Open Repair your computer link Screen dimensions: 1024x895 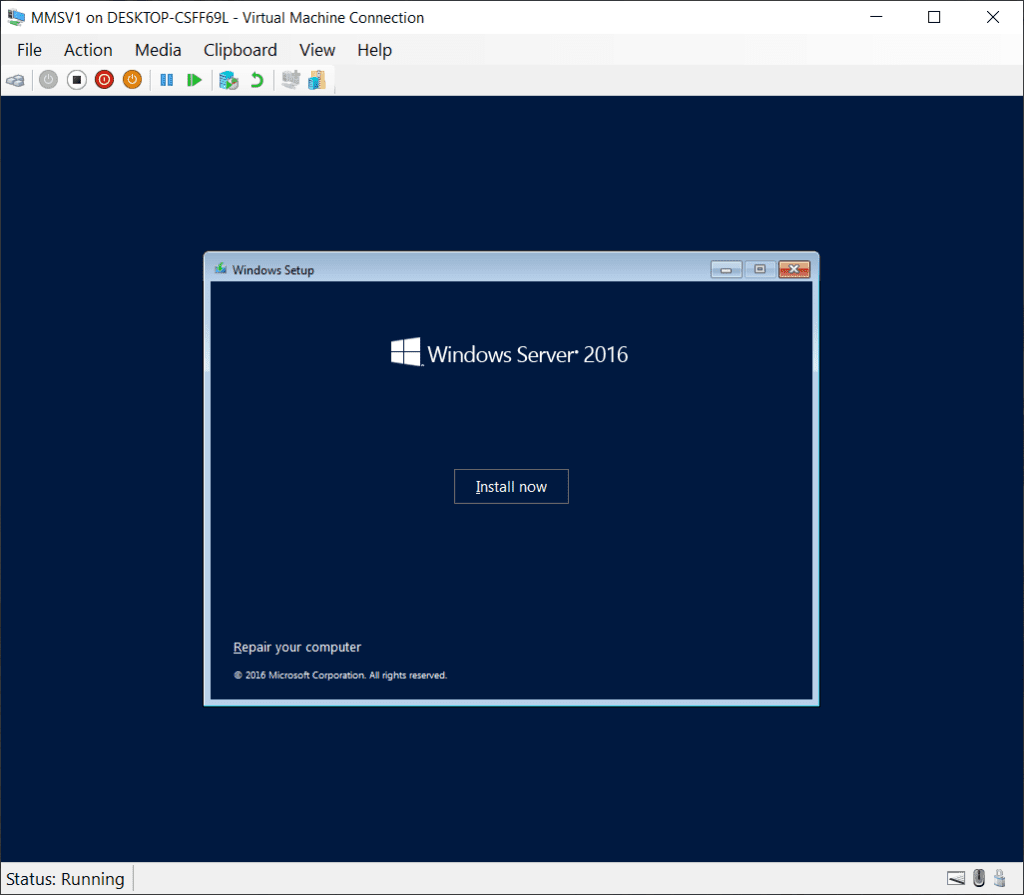click(x=297, y=647)
